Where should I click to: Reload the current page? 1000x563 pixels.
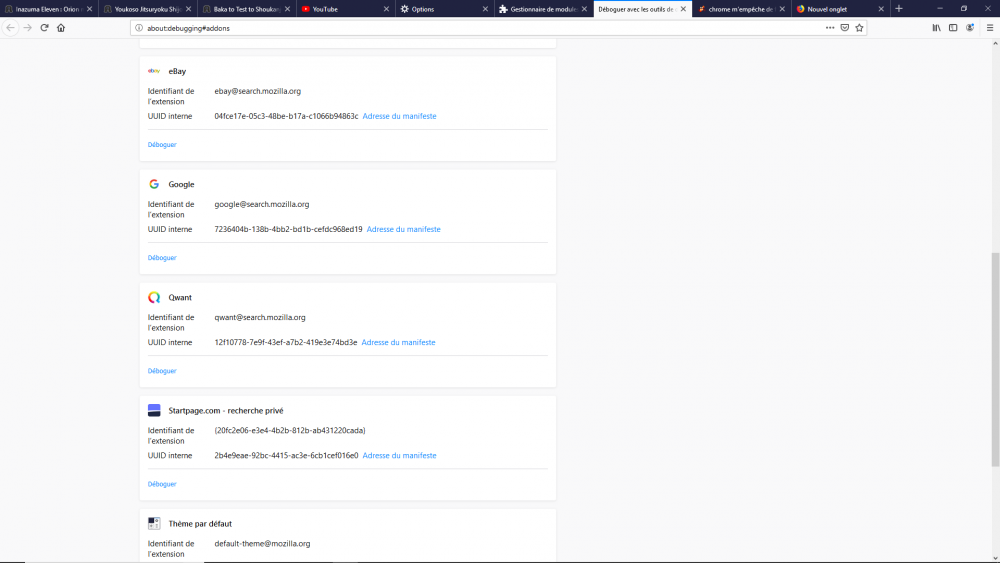tap(44, 28)
